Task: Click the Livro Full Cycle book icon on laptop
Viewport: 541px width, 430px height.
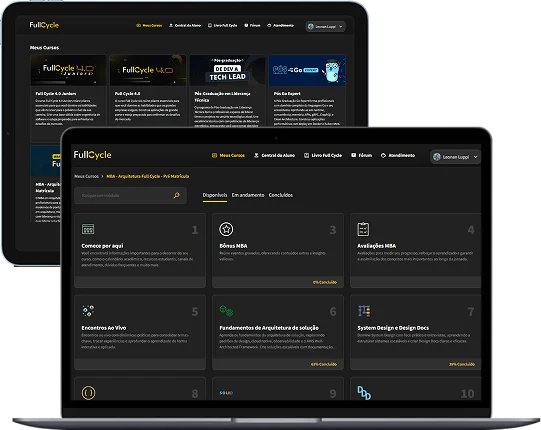Action: pyautogui.click(x=306, y=156)
